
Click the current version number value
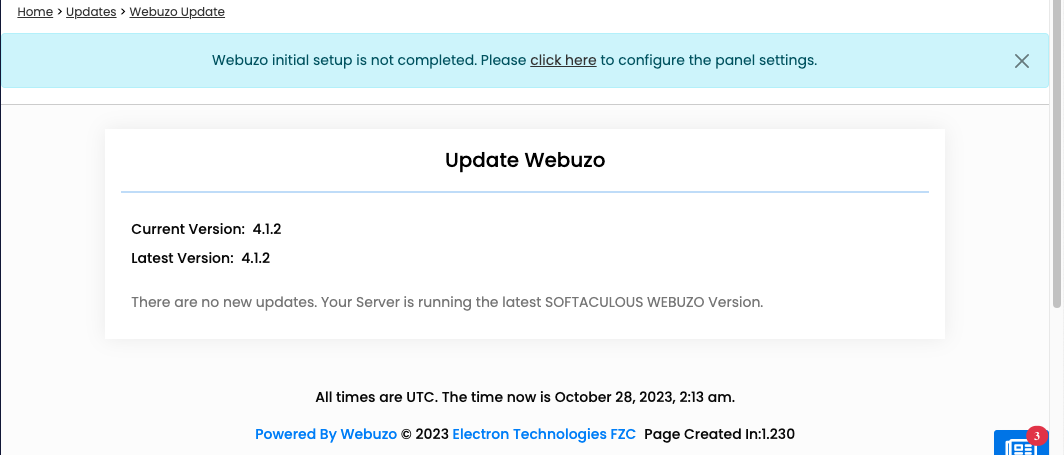pyautogui.click(x=267, y=229)
